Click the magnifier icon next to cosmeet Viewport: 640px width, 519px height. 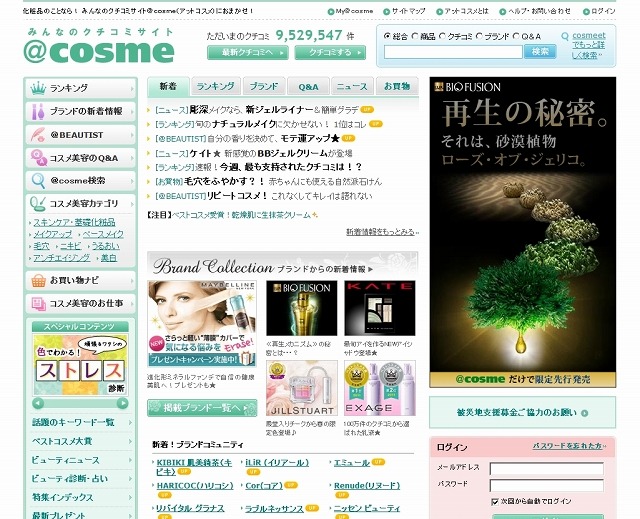click(565, 36)
